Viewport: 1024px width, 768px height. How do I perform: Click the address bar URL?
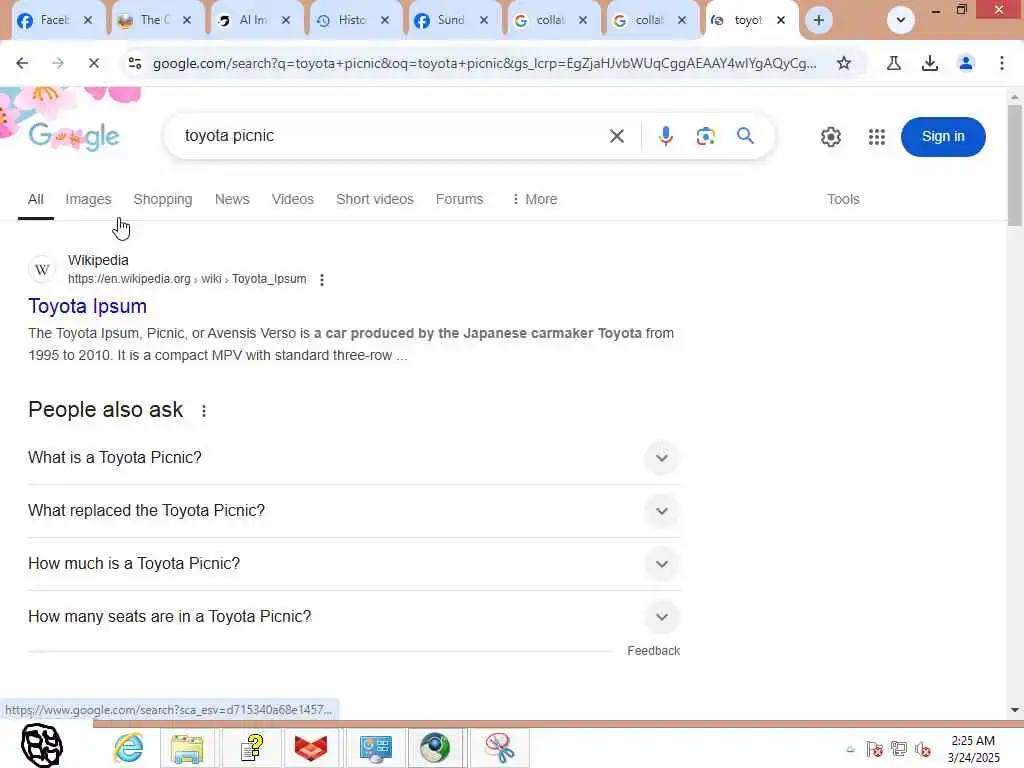(x=484, y=63)
